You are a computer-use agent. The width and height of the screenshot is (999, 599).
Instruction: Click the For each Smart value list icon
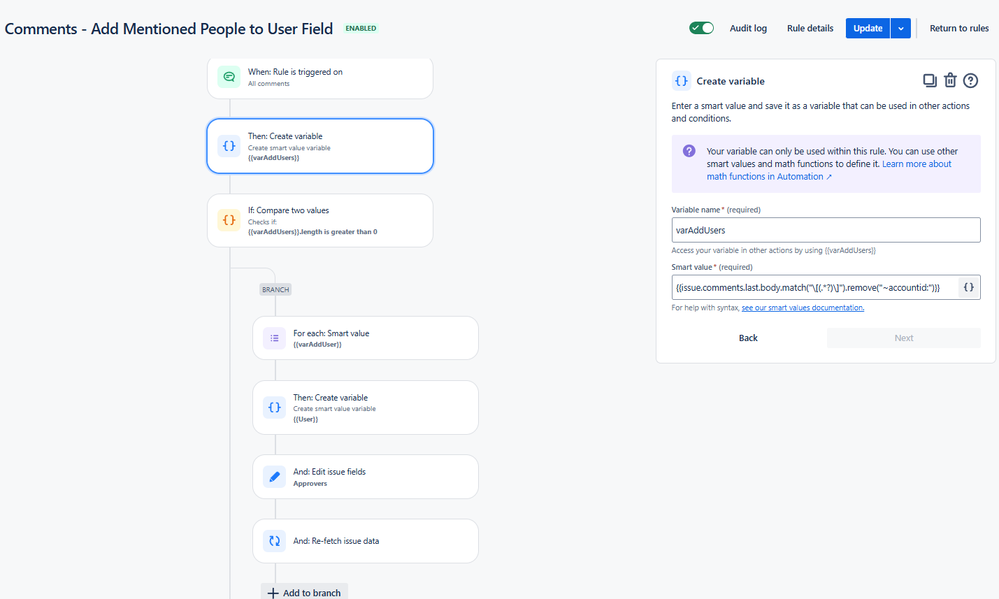tap(274, 338)
